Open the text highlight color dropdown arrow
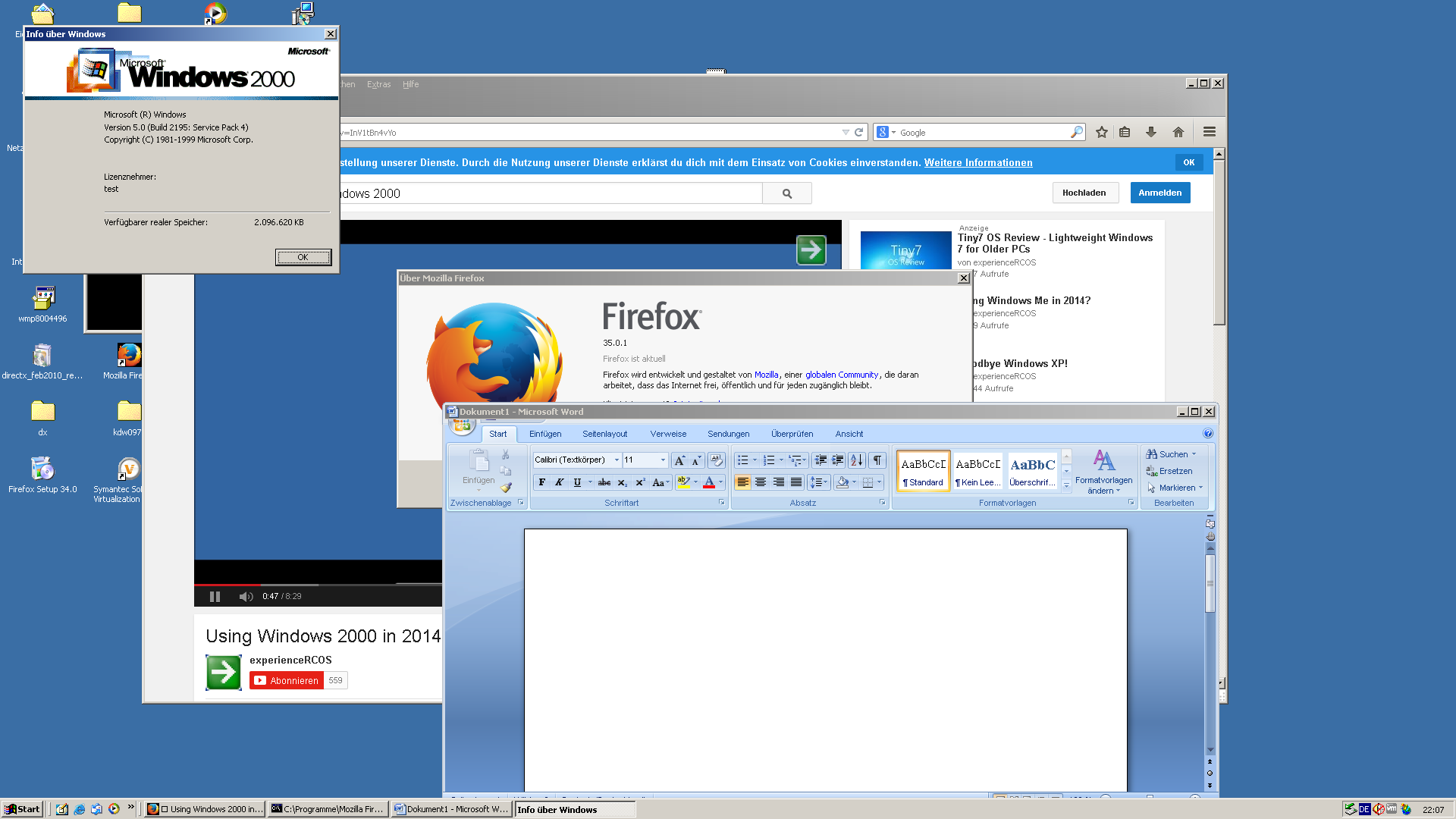Screen dimensions: 1456x819 click(x=695, y=482)
